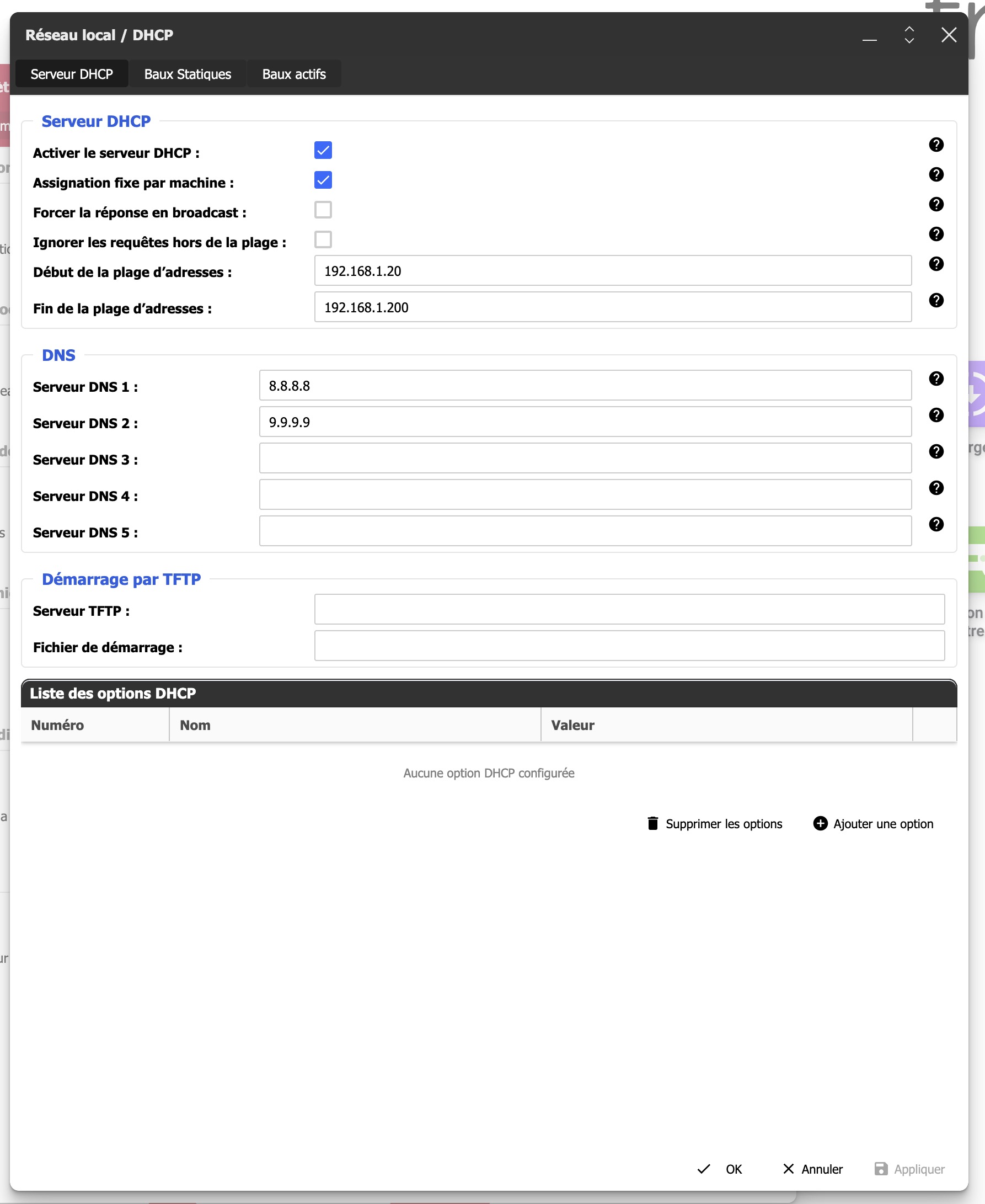
Task: Open help icon beside Serveur DNS 3
Action: point(936,451)
